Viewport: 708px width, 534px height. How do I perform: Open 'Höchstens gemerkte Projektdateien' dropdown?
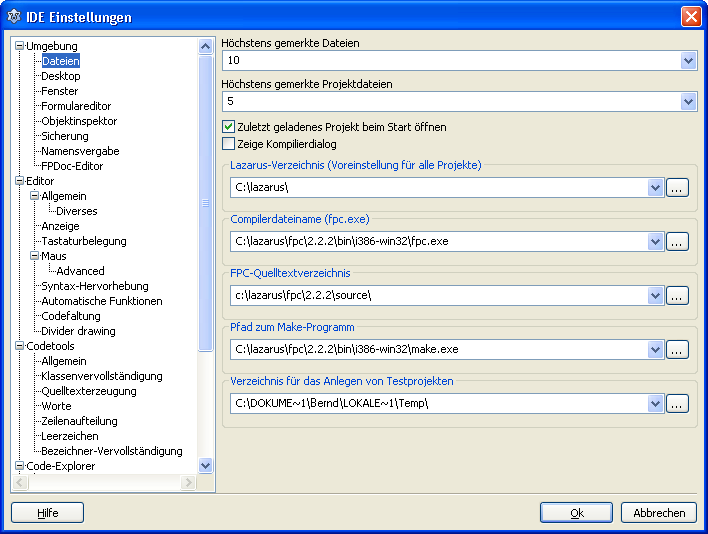coord(687,101)
